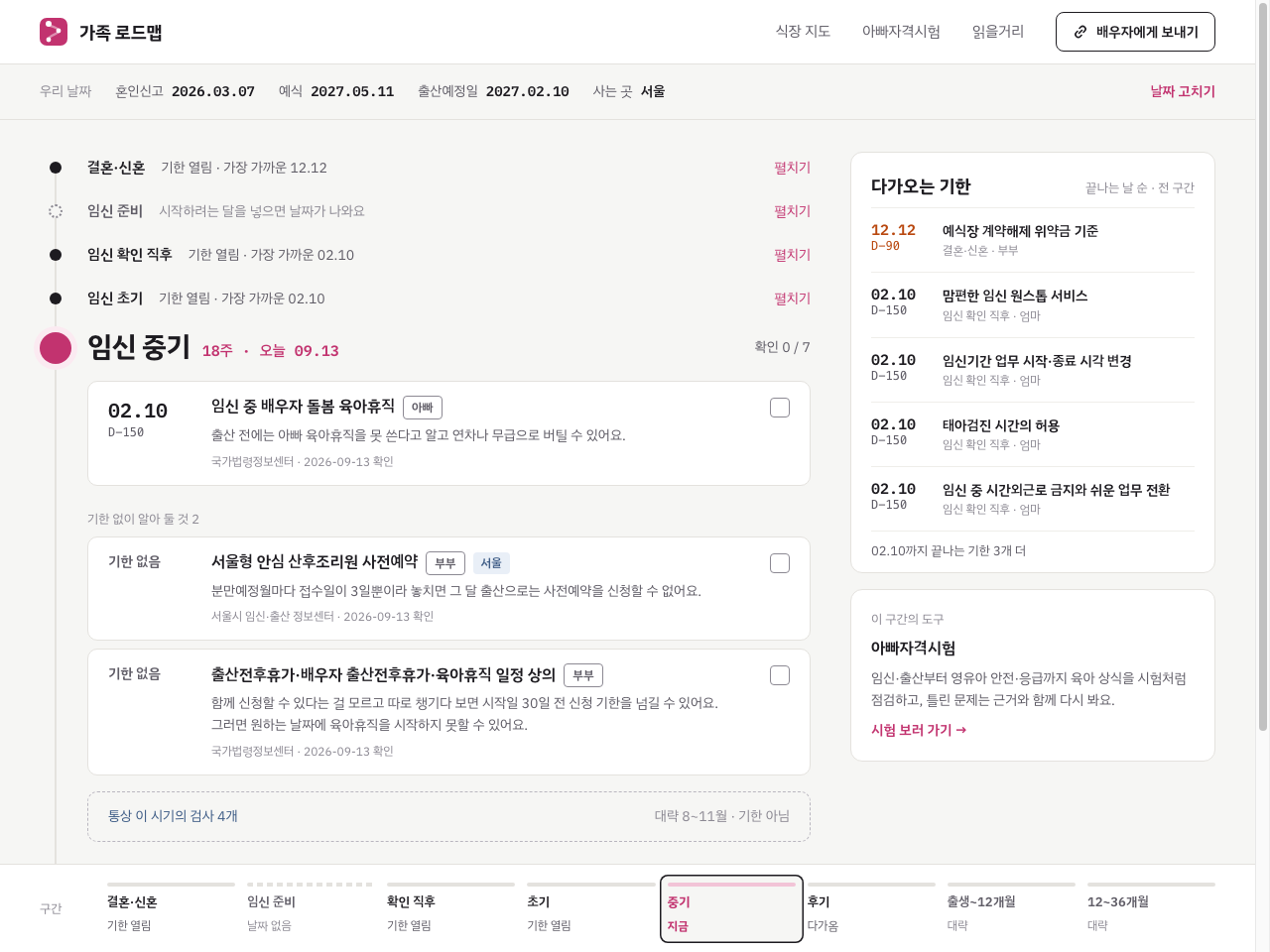
Task: Click the 가족 로드맵 logo icon
Action: pyautogui.click(x=54, y=32)
